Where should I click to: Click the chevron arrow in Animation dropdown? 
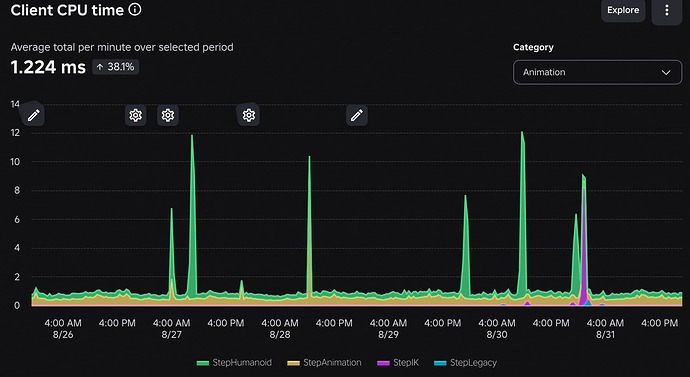tap(666, 73)
